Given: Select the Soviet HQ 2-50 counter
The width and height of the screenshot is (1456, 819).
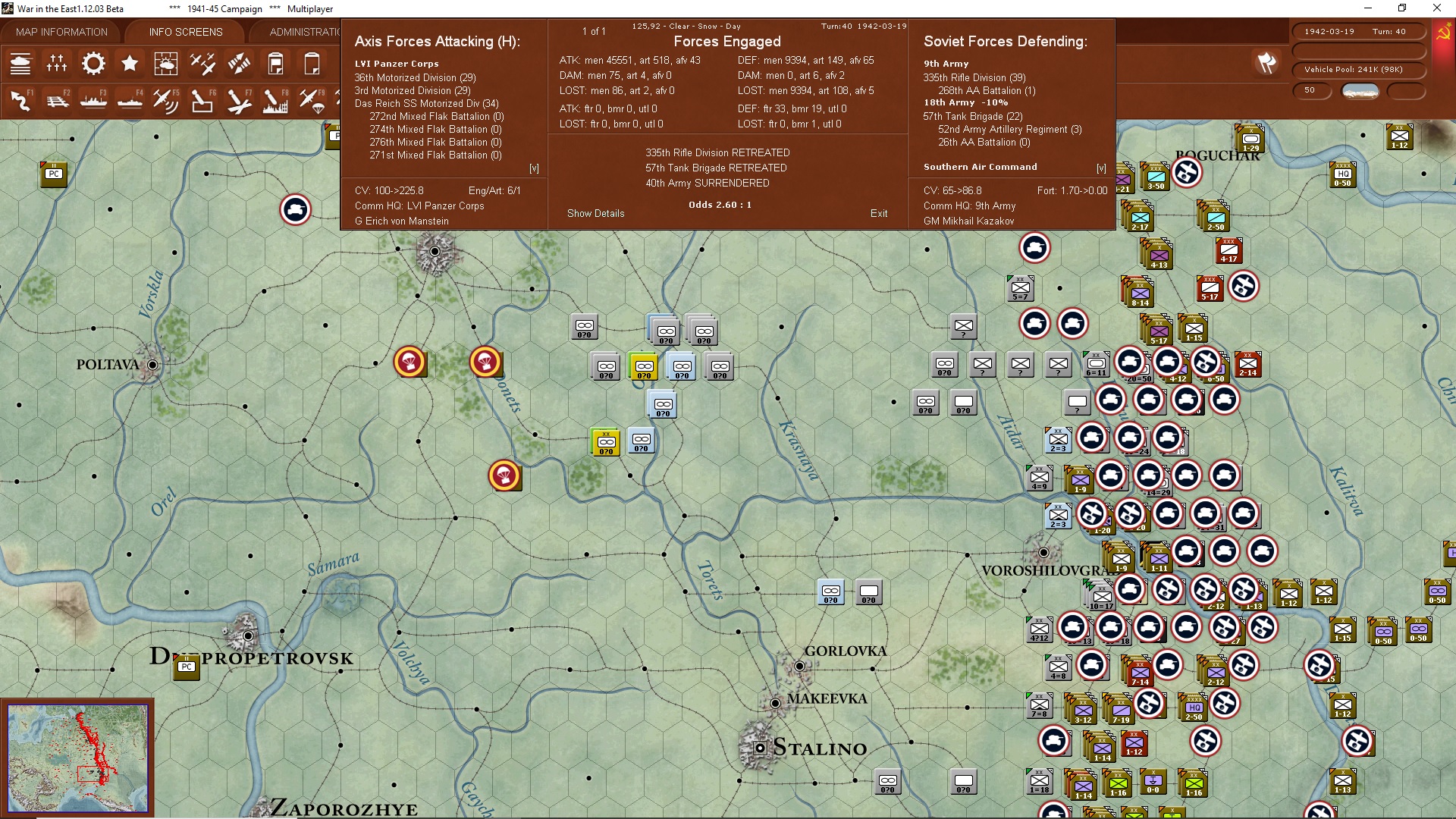Looking at the screenshot, I should tap(1194, 708).
